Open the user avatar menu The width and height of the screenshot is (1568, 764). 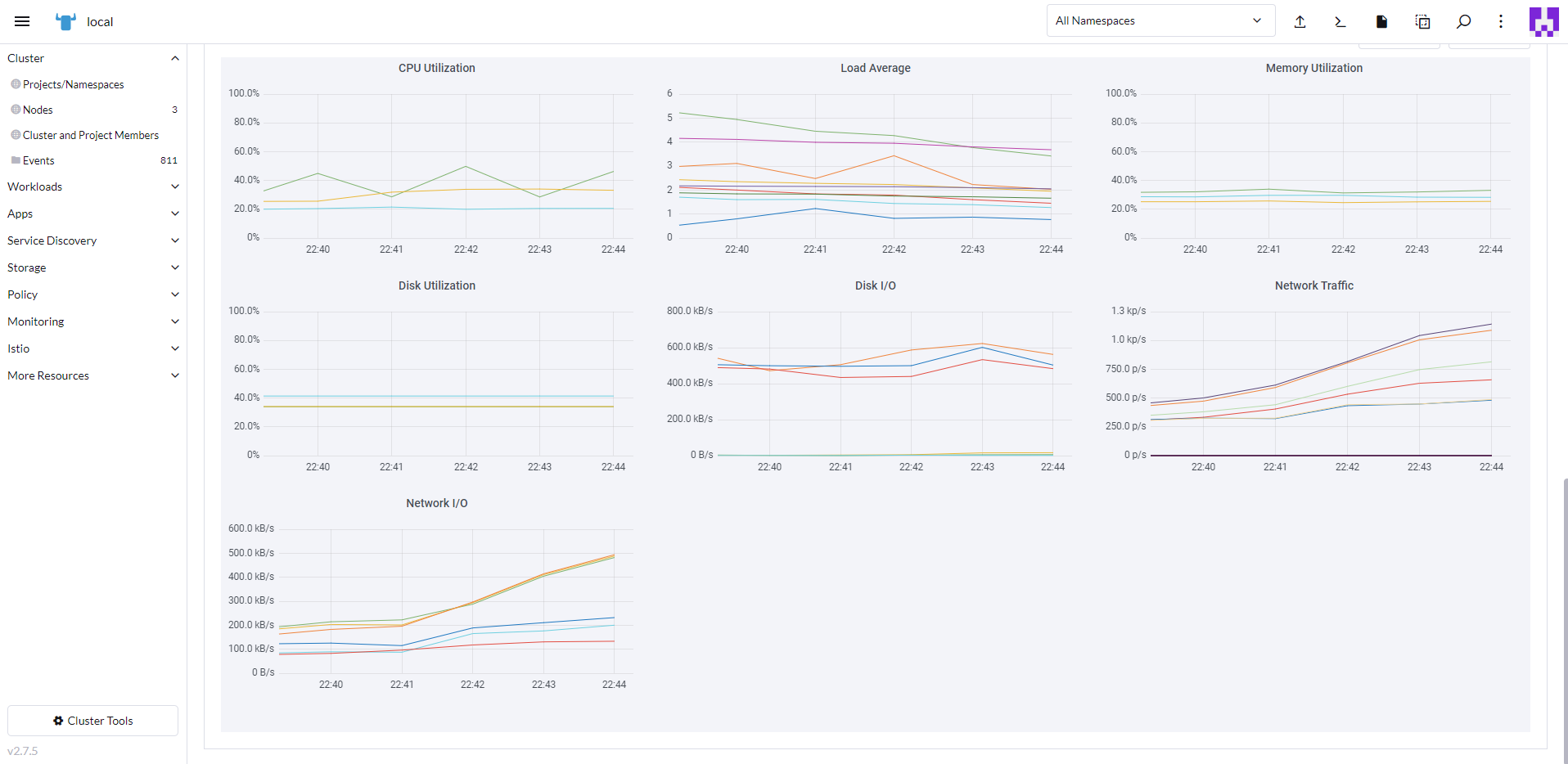click(x=1543, y=21)
